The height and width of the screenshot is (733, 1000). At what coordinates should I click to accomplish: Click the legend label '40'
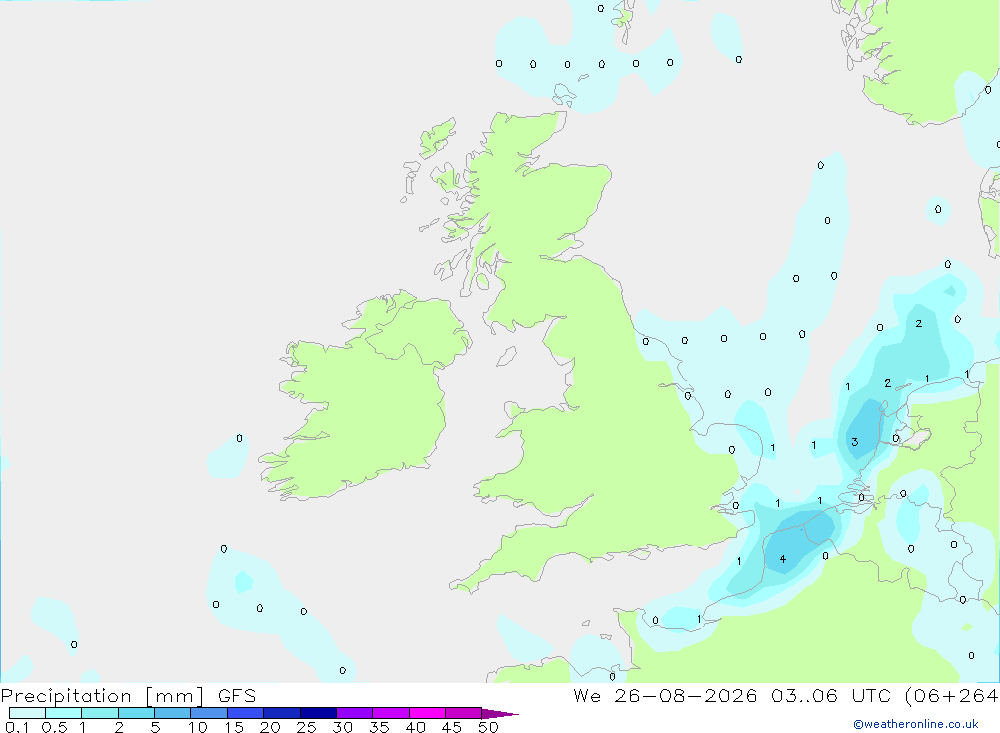tap(415, 727)
